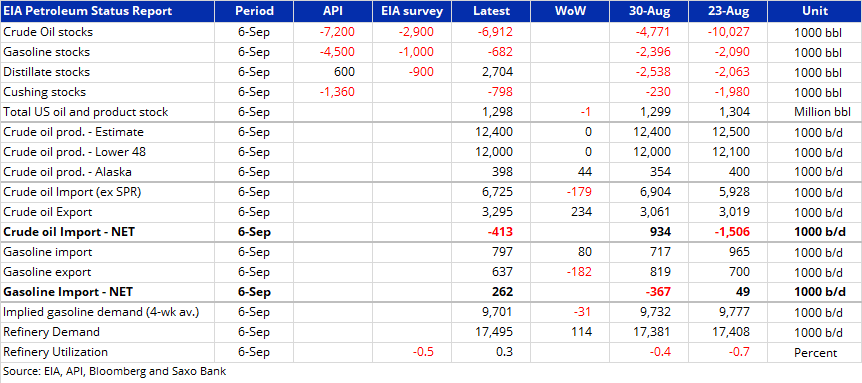Click the 23-Aug bold value -1,506

click(x=732, y=232)
